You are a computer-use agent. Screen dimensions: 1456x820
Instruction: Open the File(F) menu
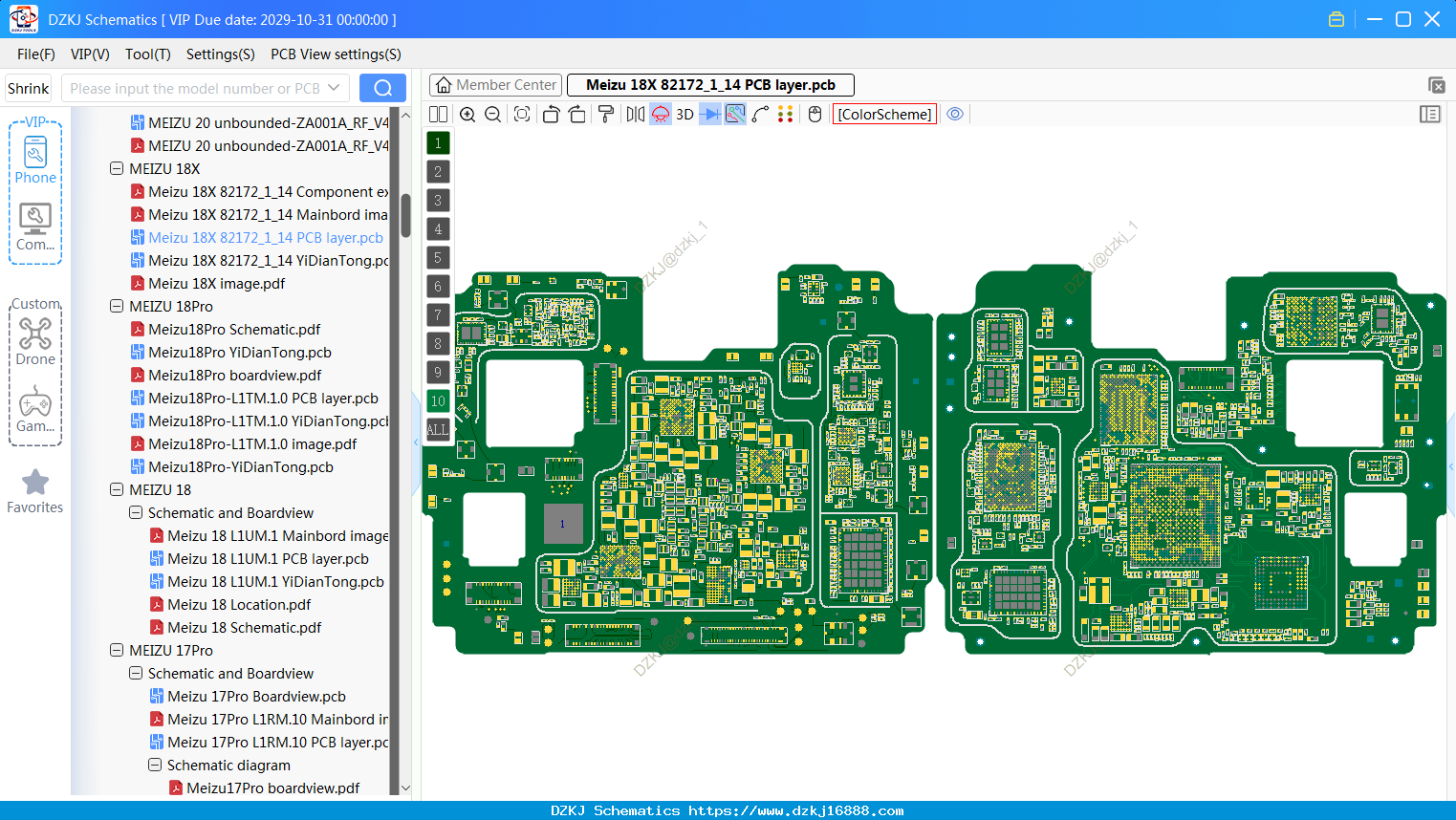pyautogui.click(x=36, y=54)
